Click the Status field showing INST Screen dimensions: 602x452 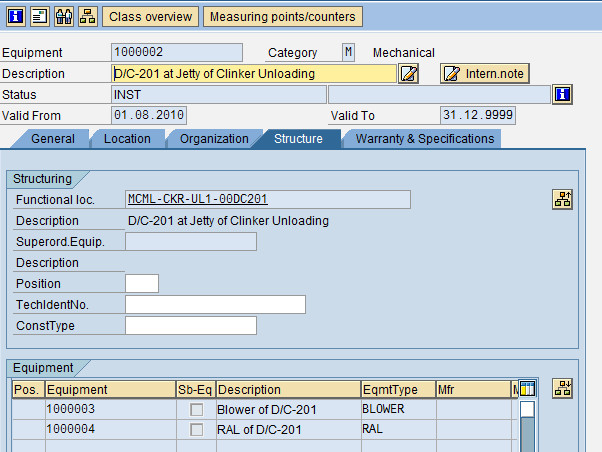[x=219, y=94]
